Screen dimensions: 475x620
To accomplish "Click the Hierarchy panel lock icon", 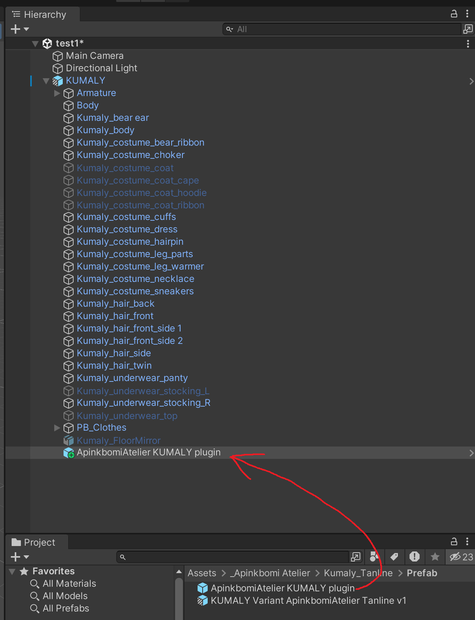I will [x=454, y=14].
